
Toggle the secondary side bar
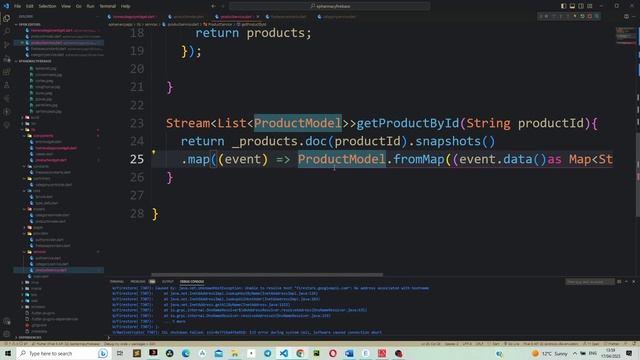click(581, 6)
